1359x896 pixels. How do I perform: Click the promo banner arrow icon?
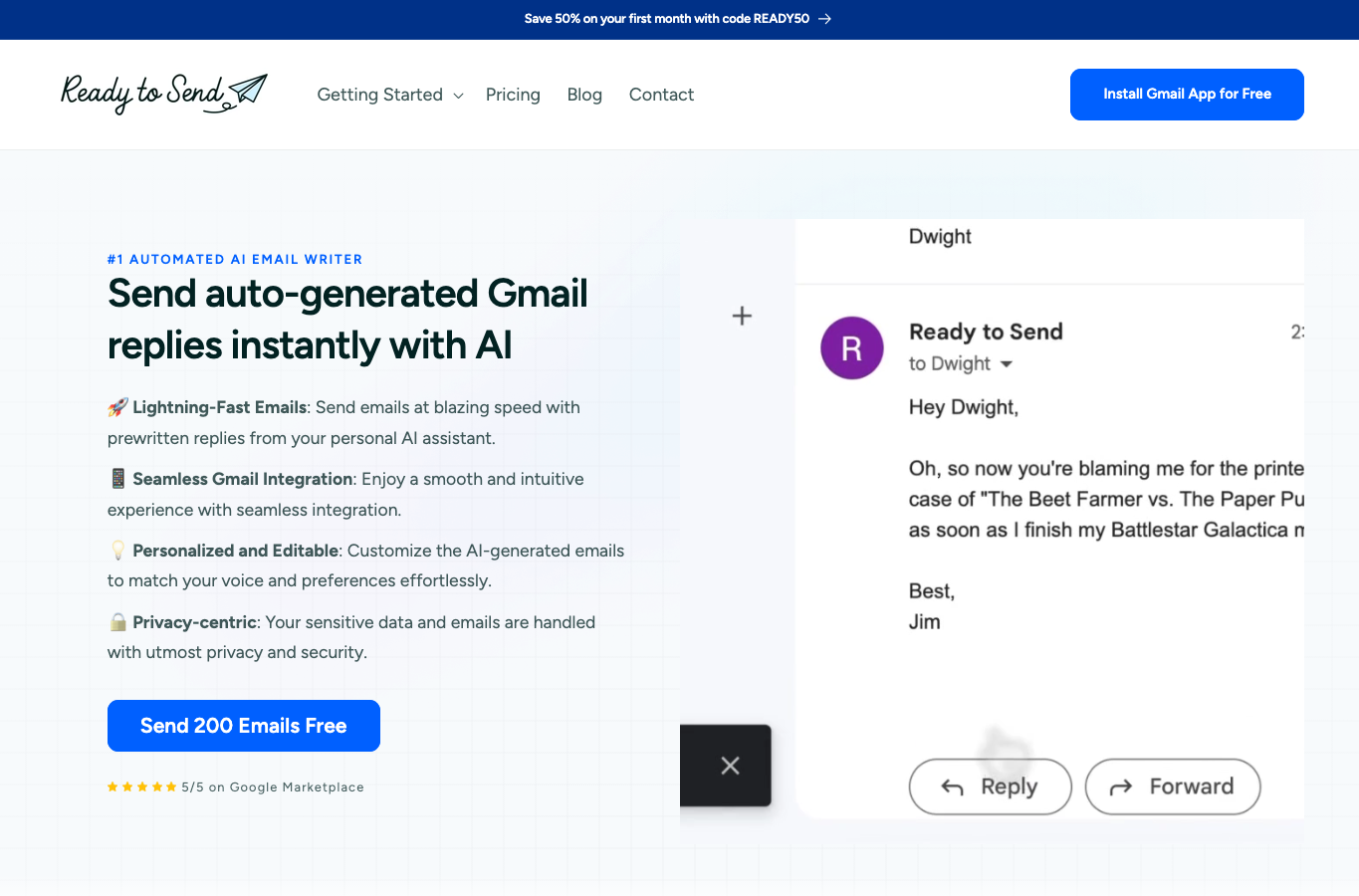[x=824, y=19]
